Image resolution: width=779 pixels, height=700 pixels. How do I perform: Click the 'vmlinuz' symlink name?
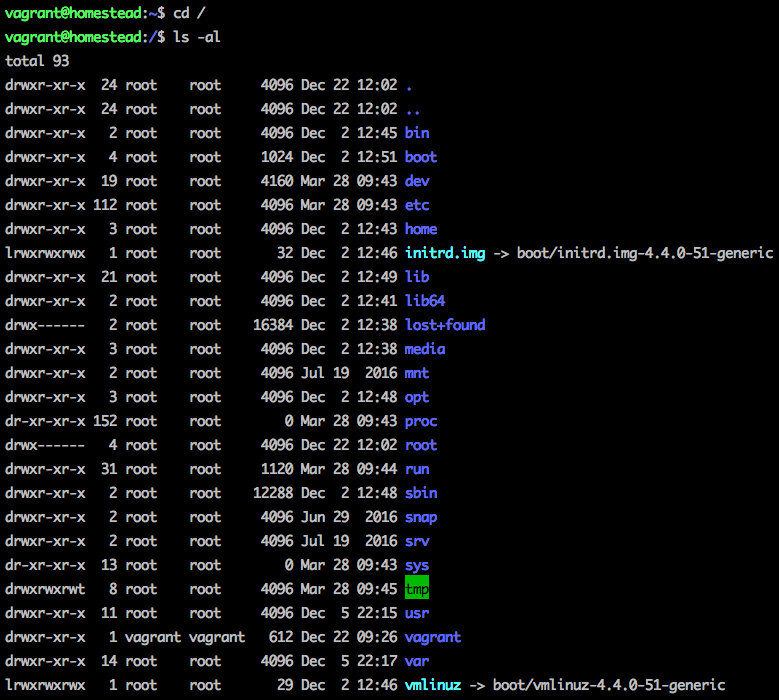(x=433, y=685)
